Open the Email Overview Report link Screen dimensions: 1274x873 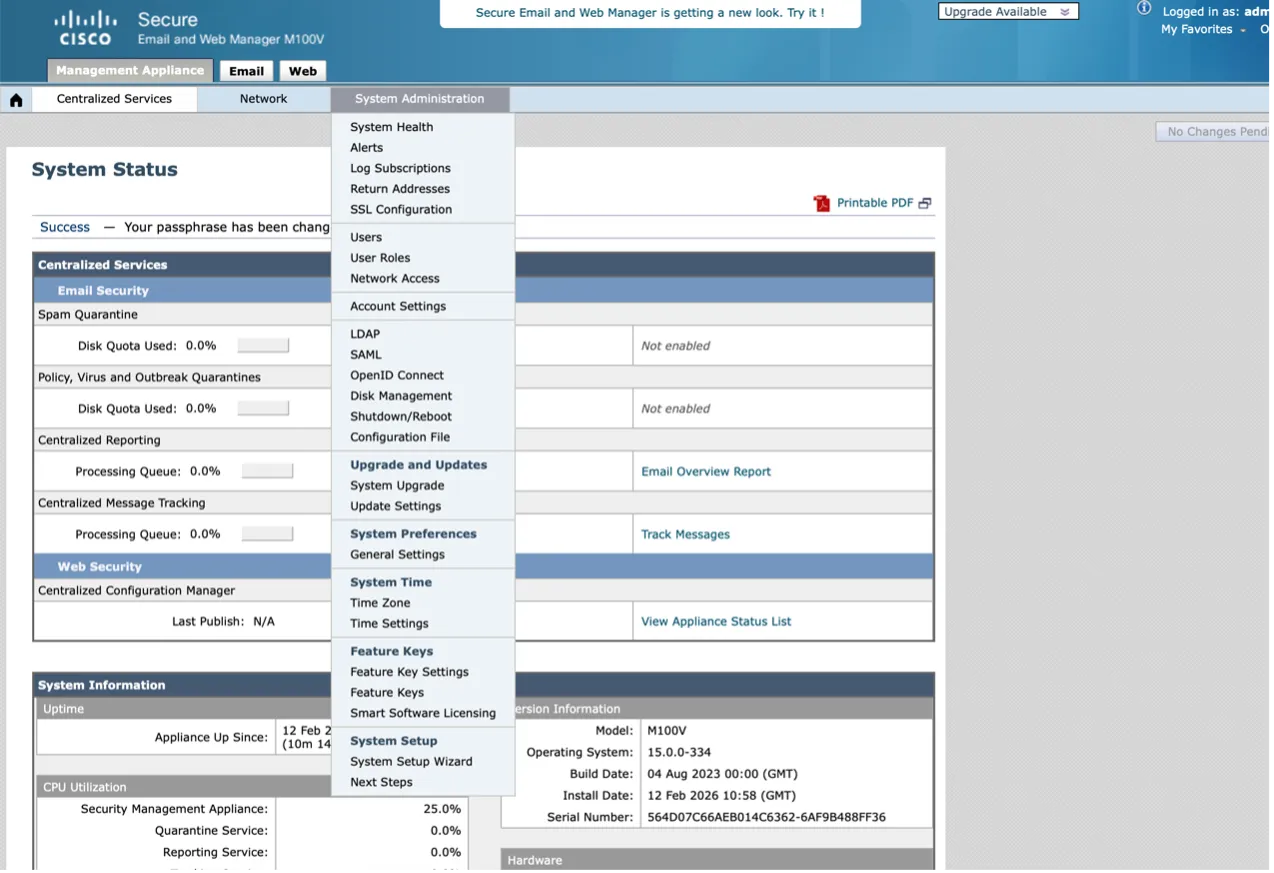705,471
